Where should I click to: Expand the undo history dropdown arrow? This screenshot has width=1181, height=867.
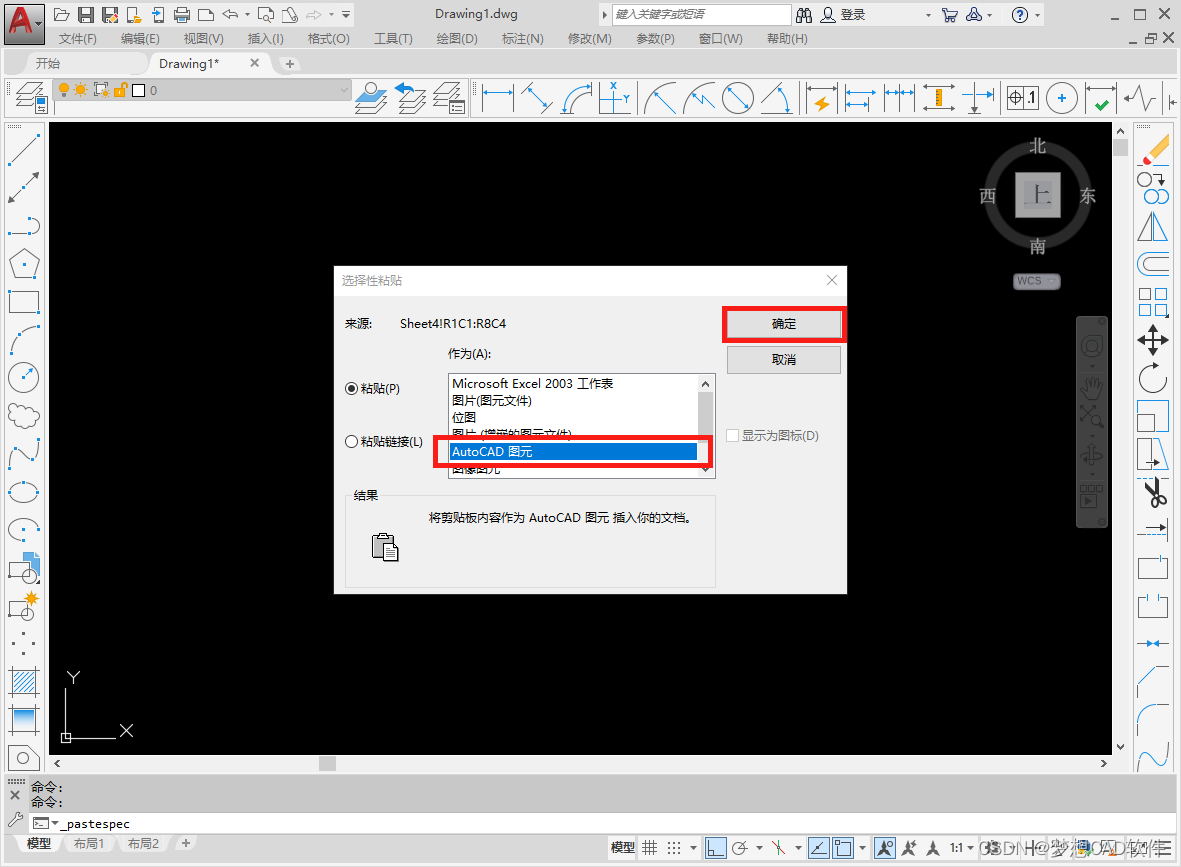247,14
